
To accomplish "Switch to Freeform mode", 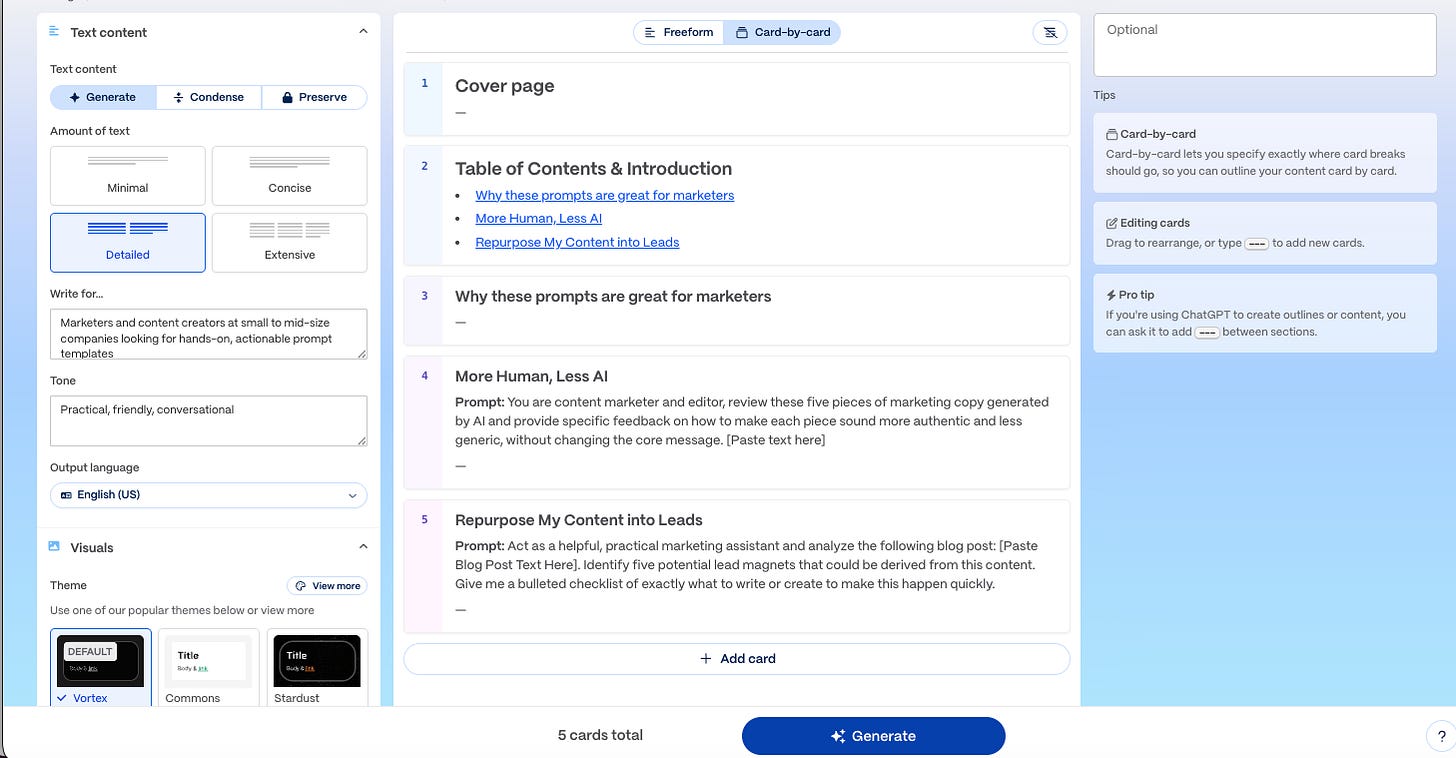I will point(679,32).
